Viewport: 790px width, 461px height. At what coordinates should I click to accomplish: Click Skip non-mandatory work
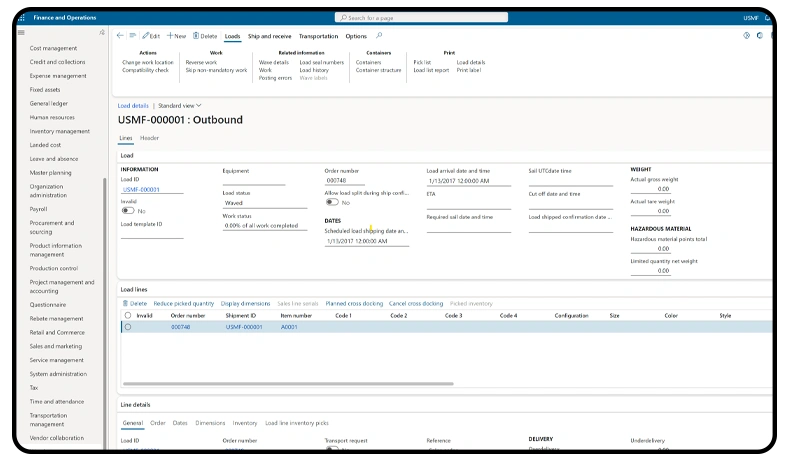(x=216, y=70)
